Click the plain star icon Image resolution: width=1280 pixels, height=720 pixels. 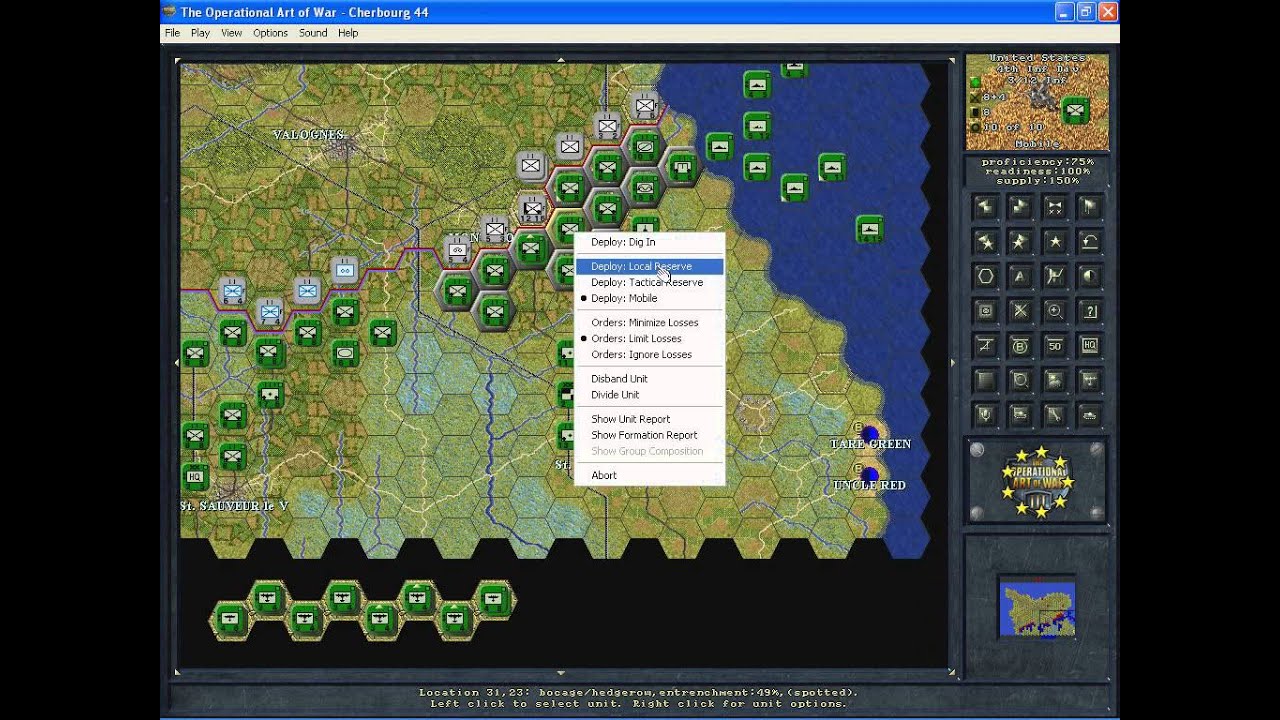tap(1055, 242)
